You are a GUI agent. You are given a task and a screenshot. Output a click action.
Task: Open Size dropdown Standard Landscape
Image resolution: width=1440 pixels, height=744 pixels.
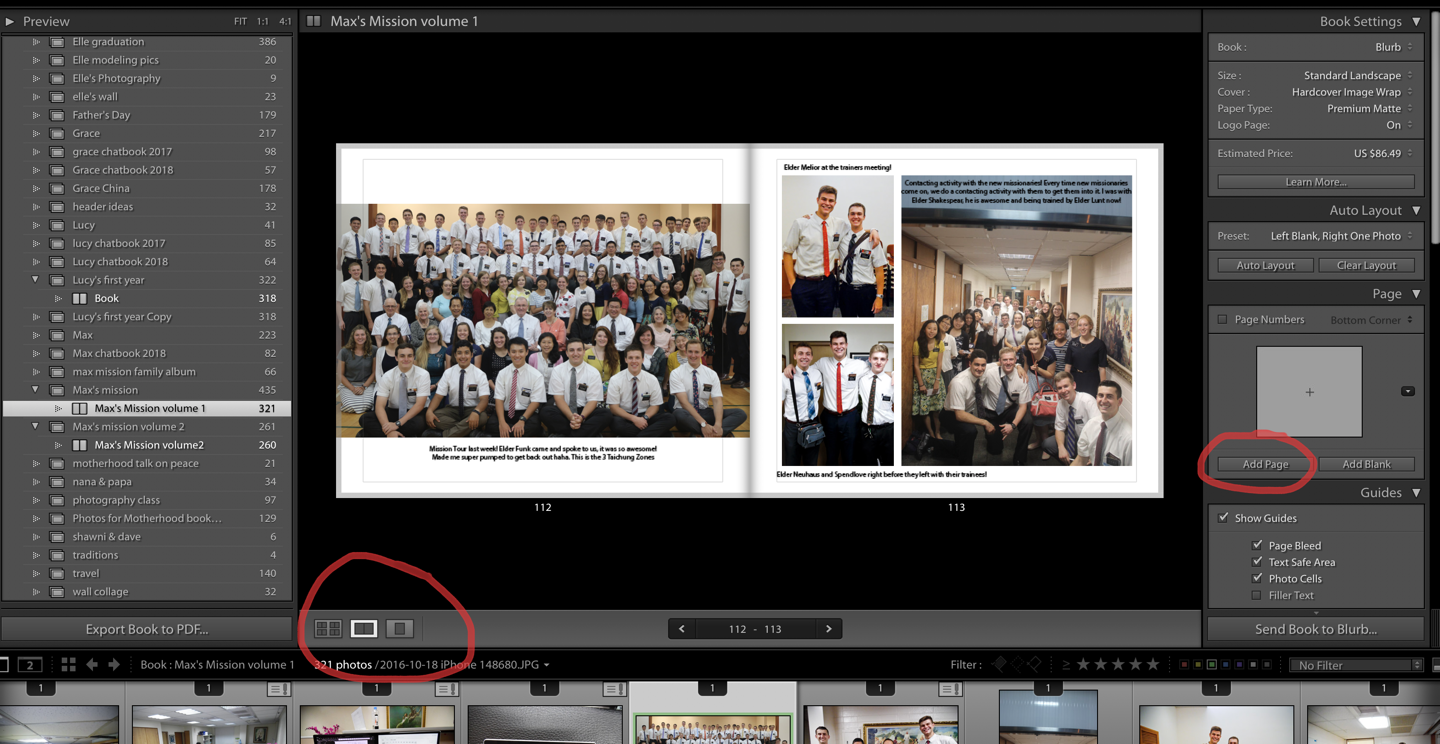[1358, 75]
